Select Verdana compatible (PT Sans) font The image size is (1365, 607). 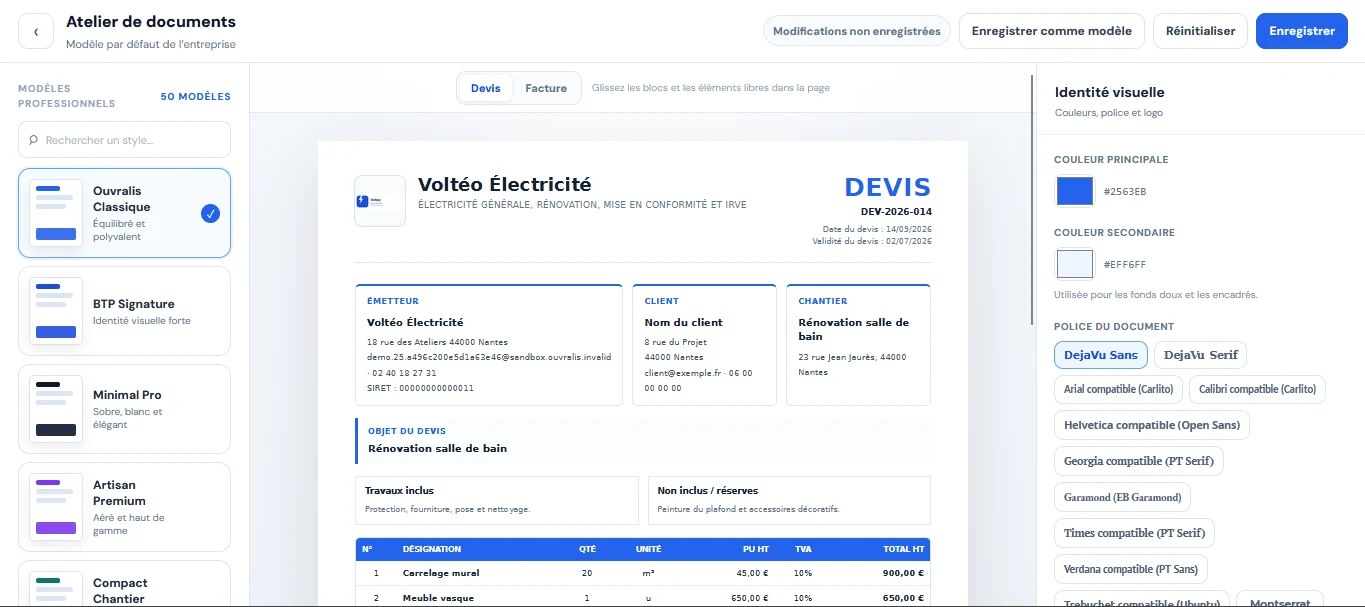pos(1131,569)
